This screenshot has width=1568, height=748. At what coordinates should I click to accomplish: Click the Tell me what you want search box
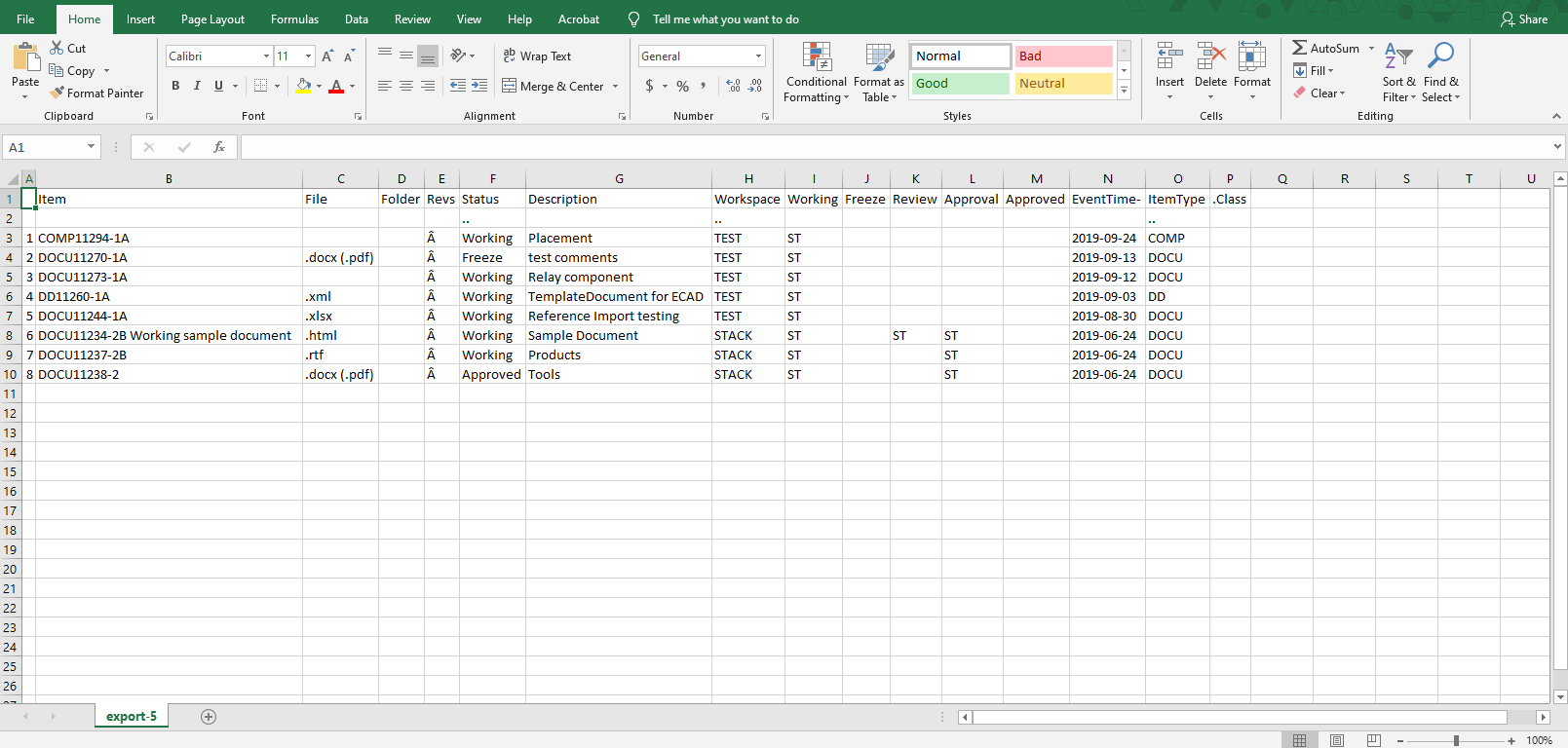pyautogui.click(x=725, y=19)
